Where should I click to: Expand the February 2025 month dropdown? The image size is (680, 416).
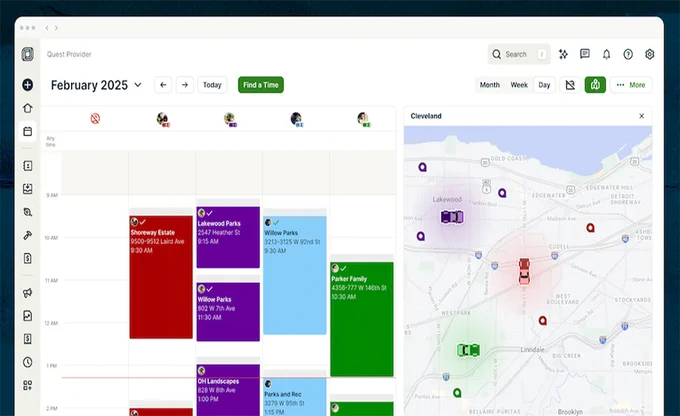[x=137, y=85]
